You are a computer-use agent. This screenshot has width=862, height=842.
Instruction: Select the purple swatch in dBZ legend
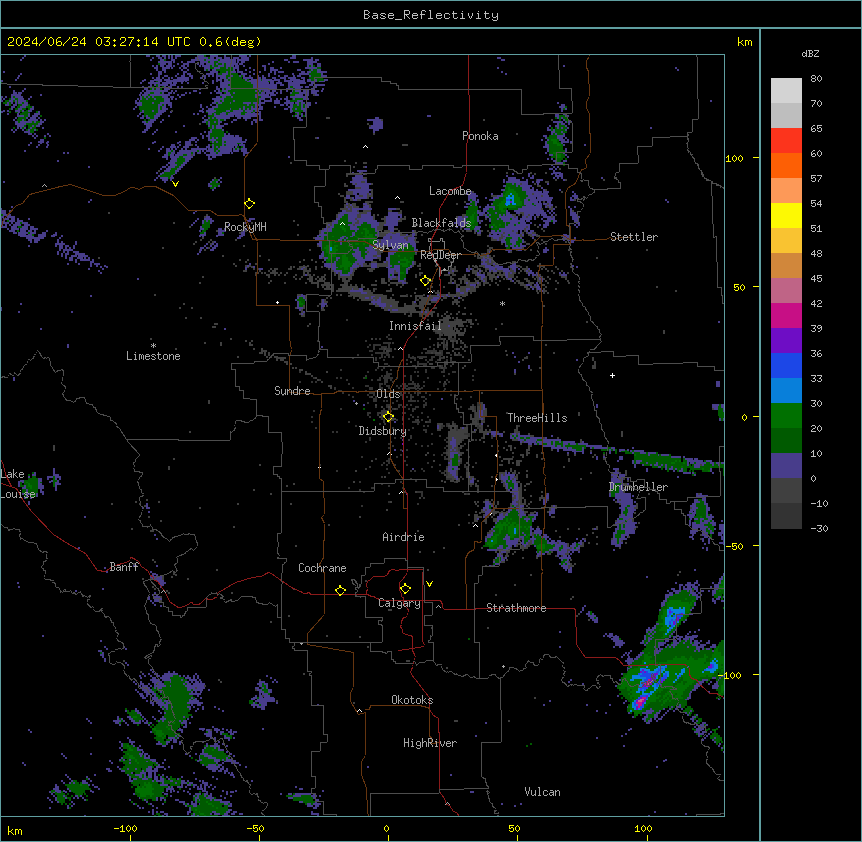(x=786, y=340)
